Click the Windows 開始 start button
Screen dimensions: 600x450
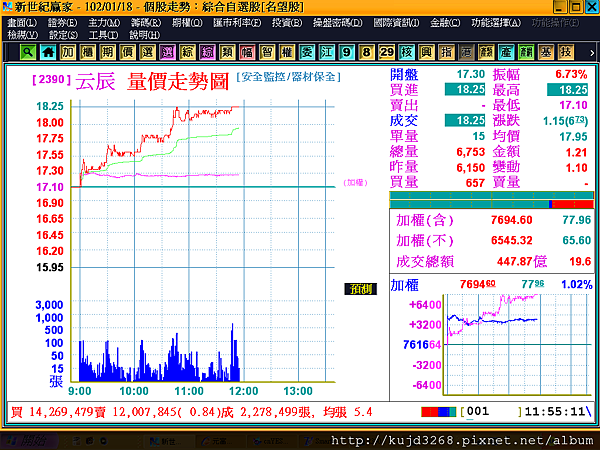click(x=29, y=441)
